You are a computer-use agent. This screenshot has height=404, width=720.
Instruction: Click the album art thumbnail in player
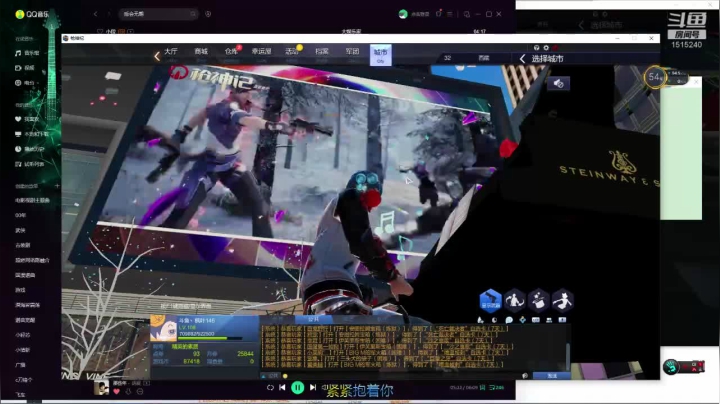pos(101,387)
